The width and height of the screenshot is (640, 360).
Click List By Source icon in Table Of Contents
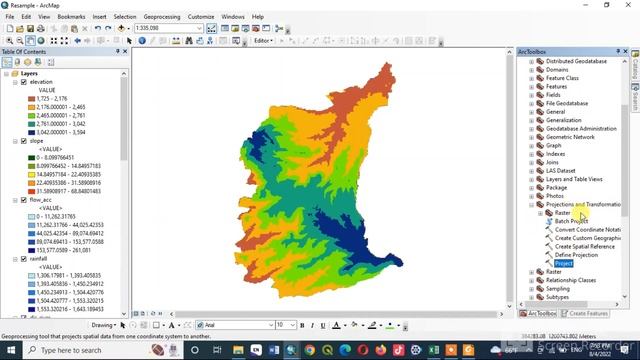coord(17,62)
